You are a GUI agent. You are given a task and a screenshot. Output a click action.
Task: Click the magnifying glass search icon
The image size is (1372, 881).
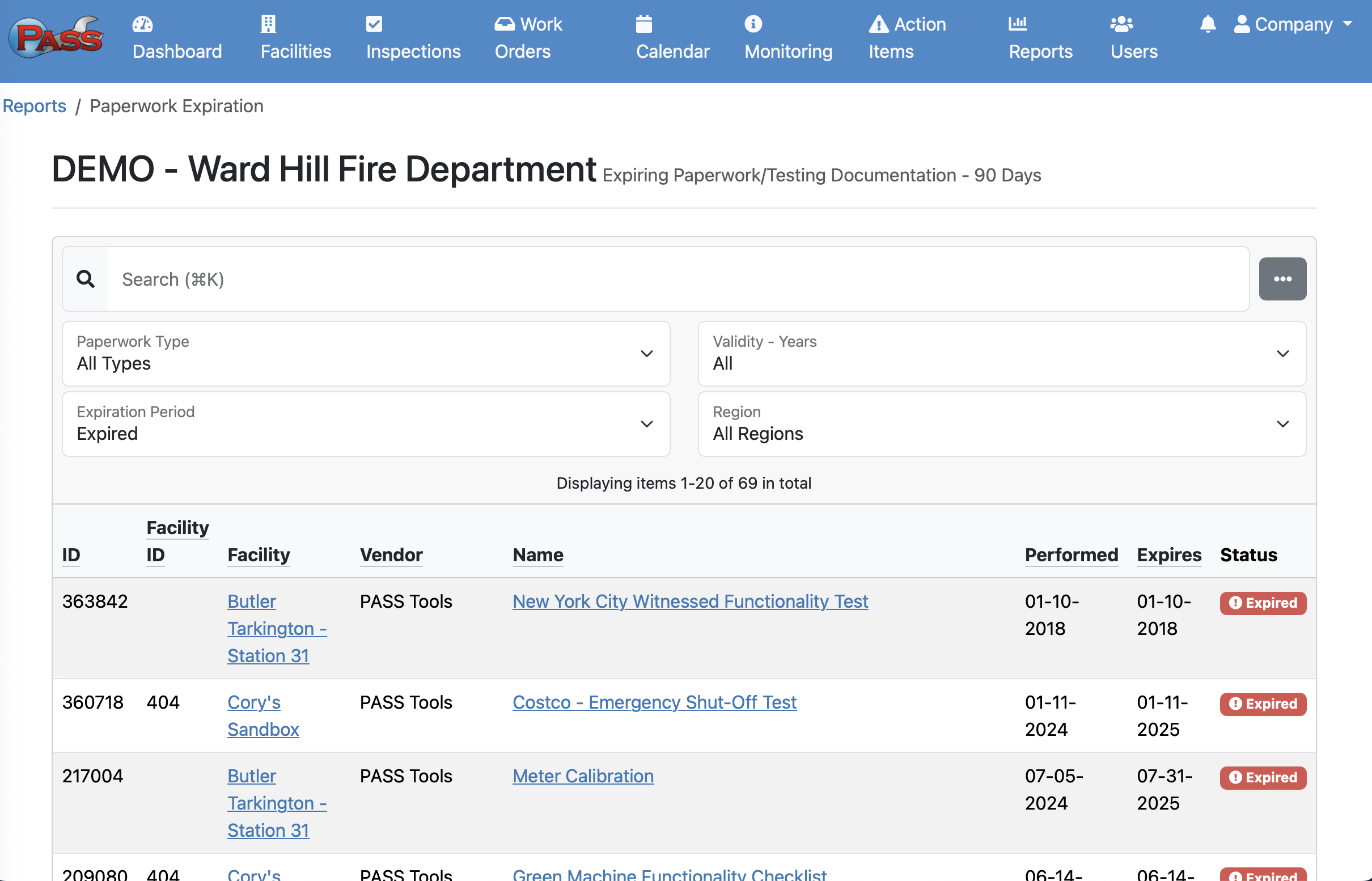[x=86, y=279]
